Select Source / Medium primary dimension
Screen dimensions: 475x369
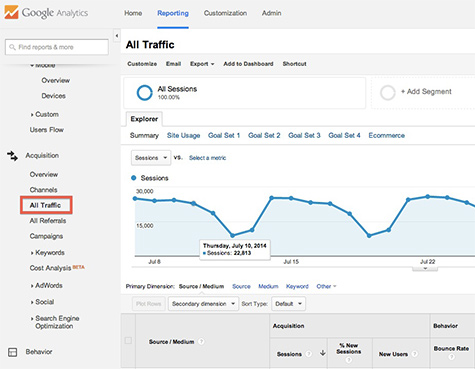(201, 286)
